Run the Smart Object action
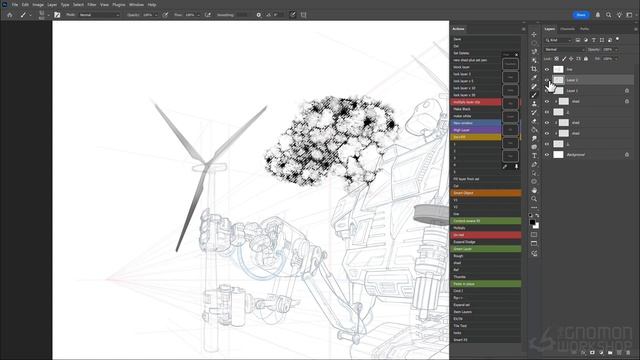The height and width of the screenshot is (360, 640). (486, 193)
